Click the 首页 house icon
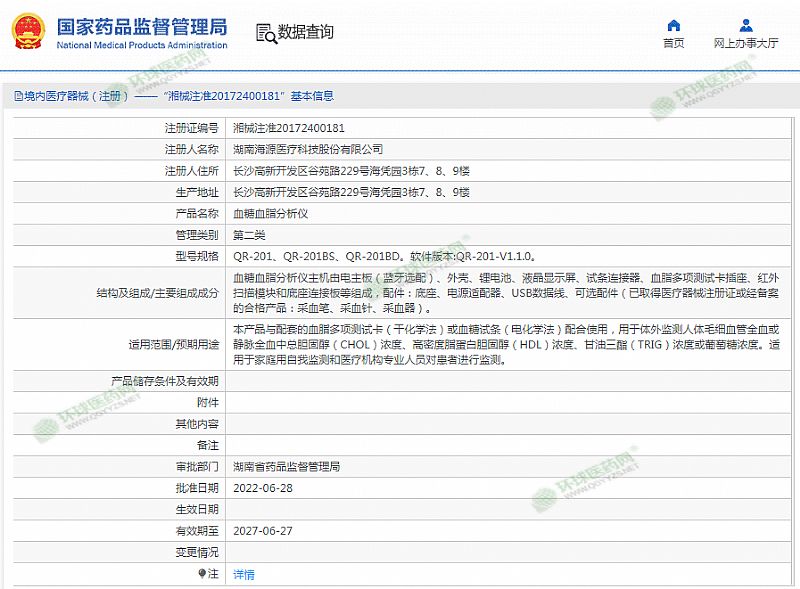The width and height of the screenshot is (800, 589). [674, 25]
